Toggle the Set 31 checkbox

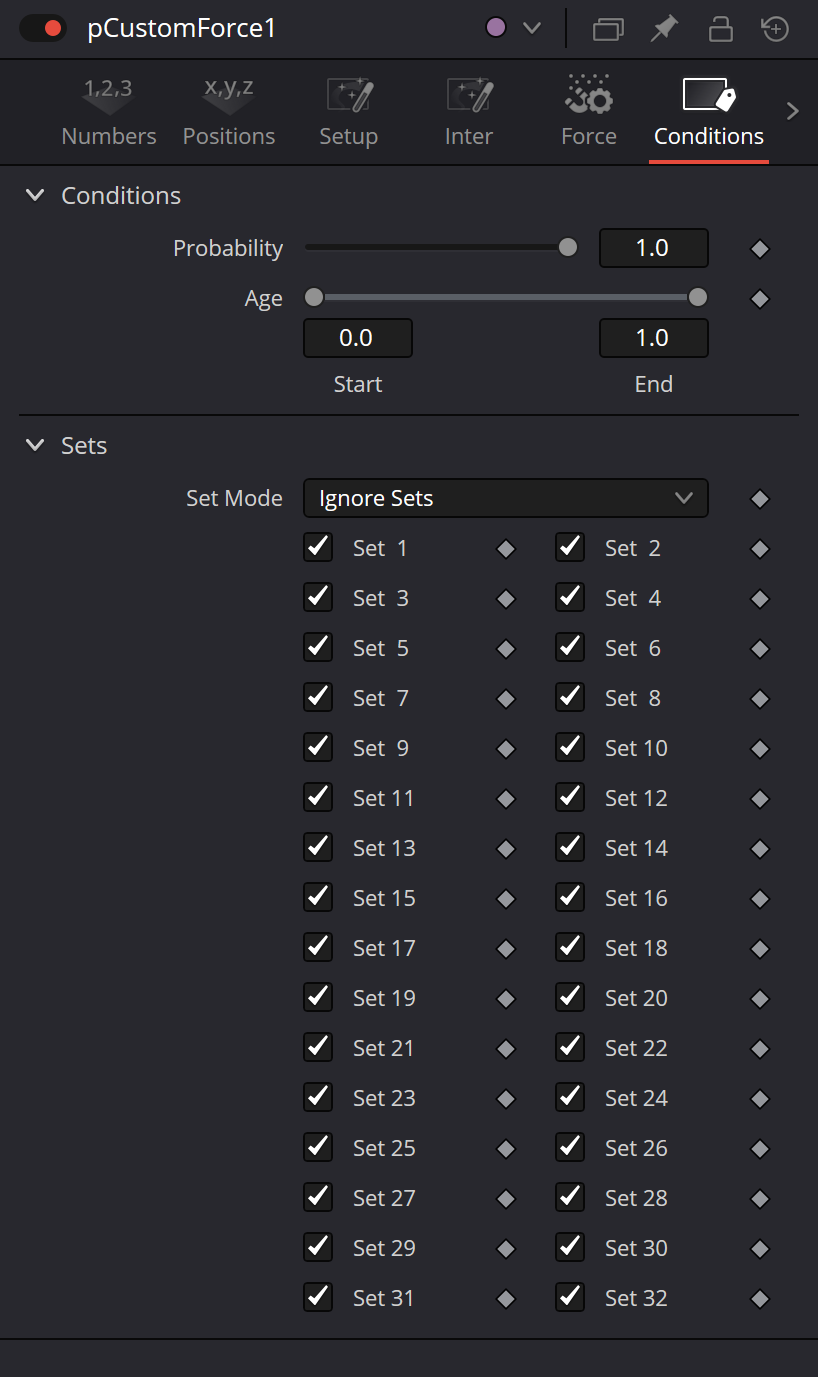click(x=318, y=1297)
